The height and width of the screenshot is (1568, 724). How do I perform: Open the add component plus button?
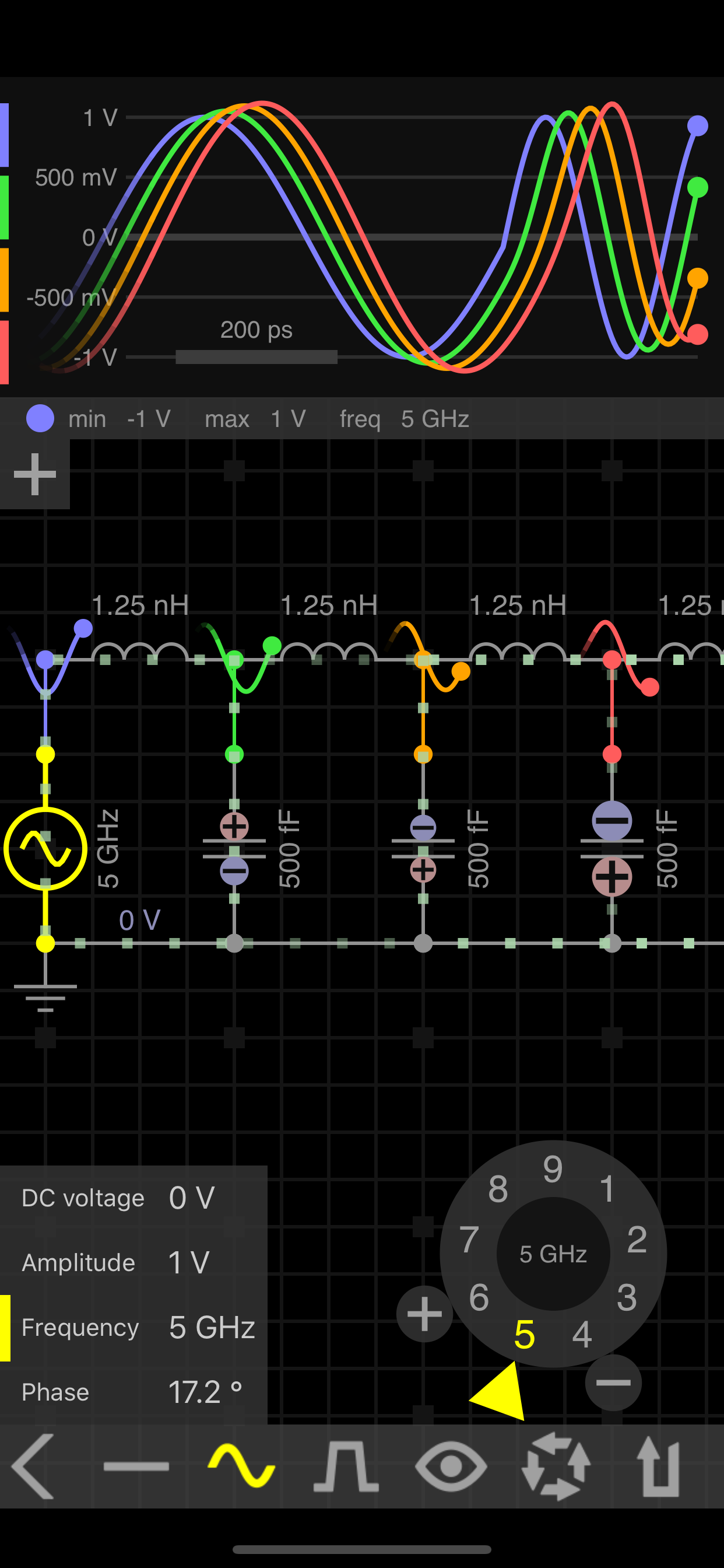(x=34, y=474)
